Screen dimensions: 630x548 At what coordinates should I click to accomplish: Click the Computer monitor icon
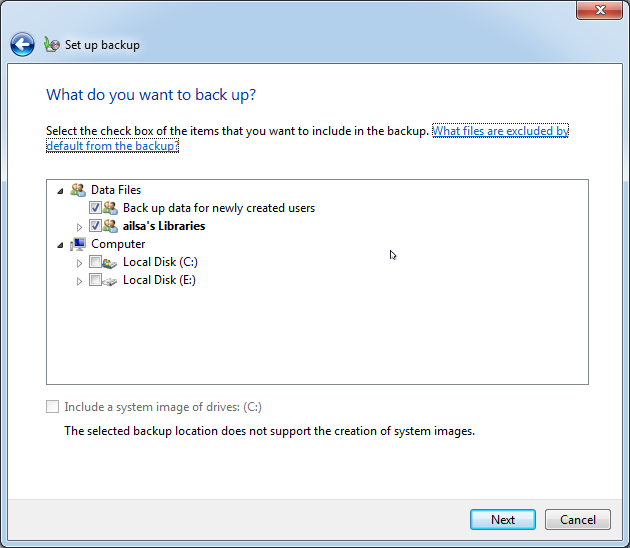coord(78,244)
